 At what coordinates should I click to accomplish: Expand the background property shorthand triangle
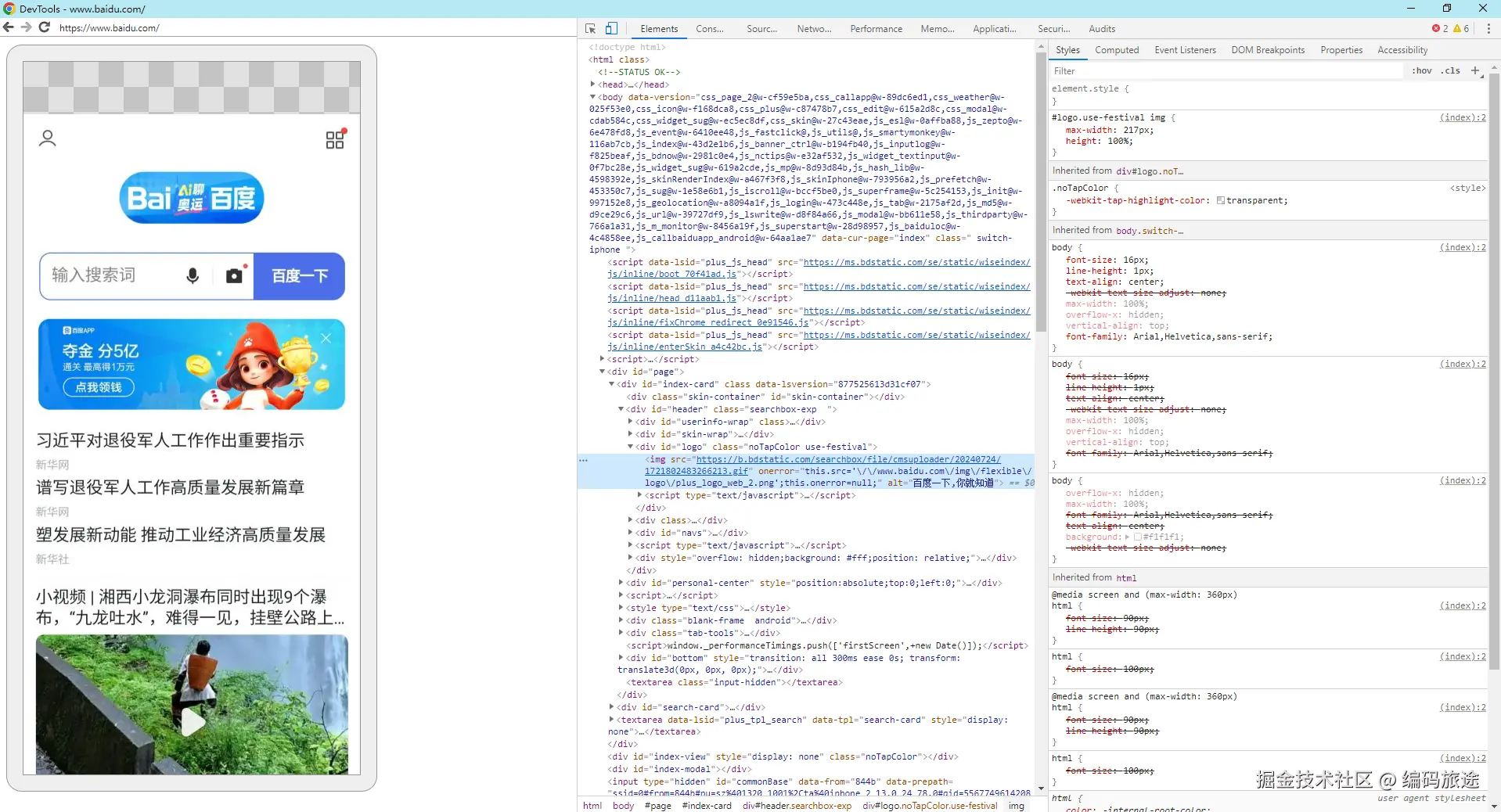click(1127, 537)
